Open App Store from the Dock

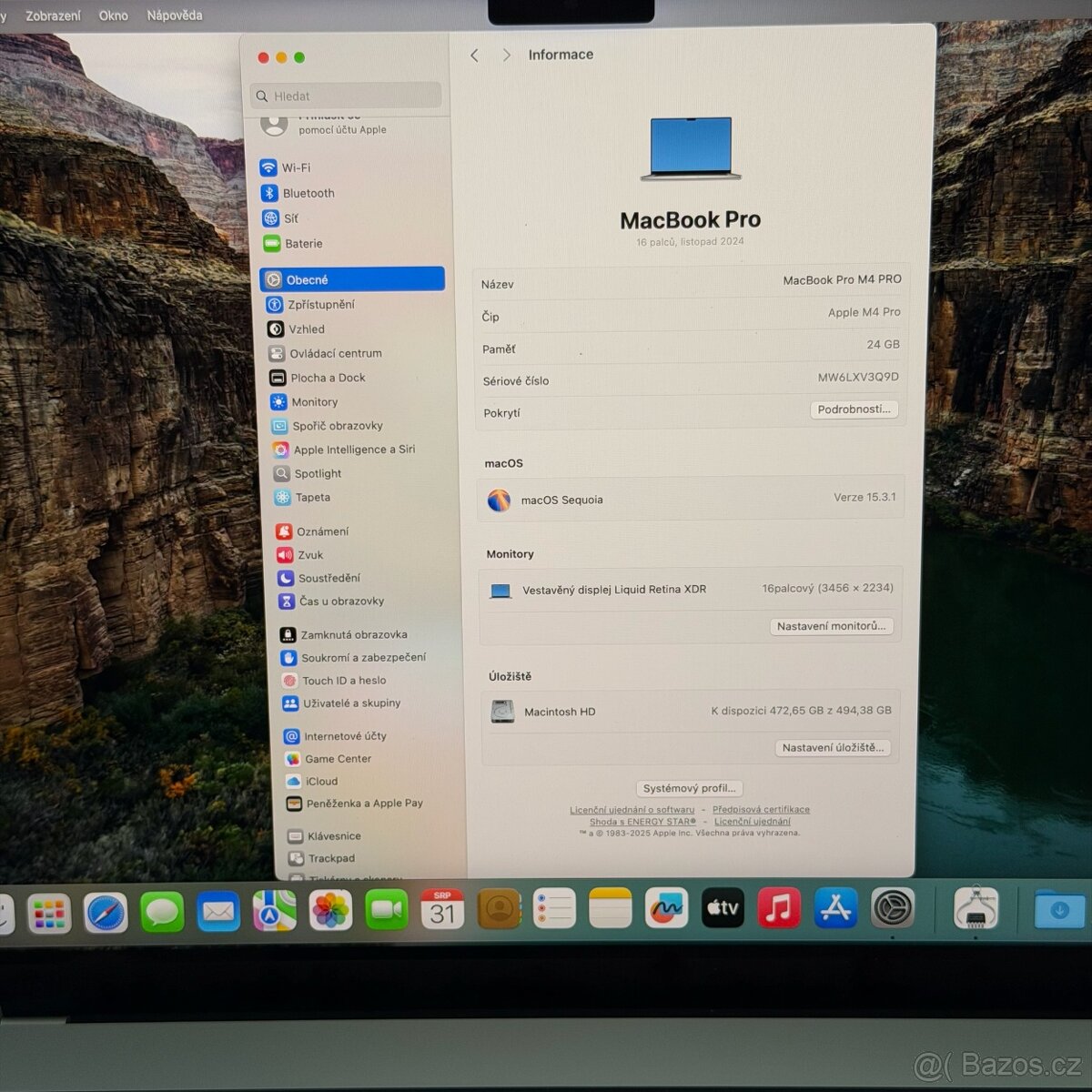tap(835, 908)
